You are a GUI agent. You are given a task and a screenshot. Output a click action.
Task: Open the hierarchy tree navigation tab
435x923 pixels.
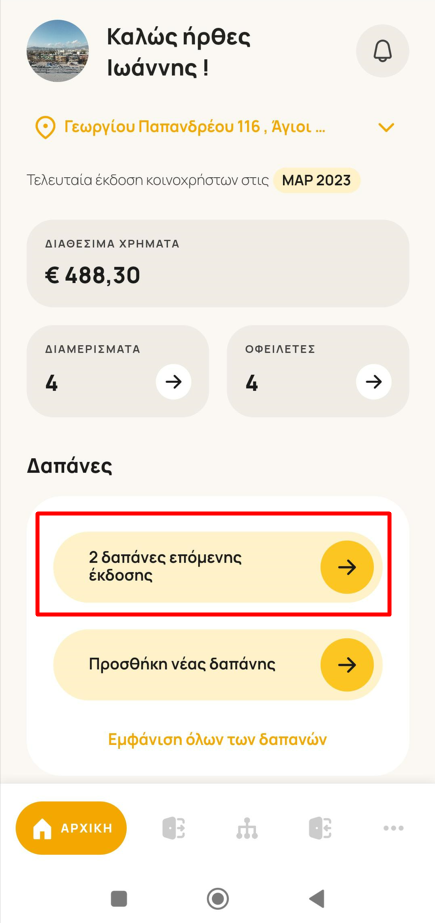tap(247, 828)
